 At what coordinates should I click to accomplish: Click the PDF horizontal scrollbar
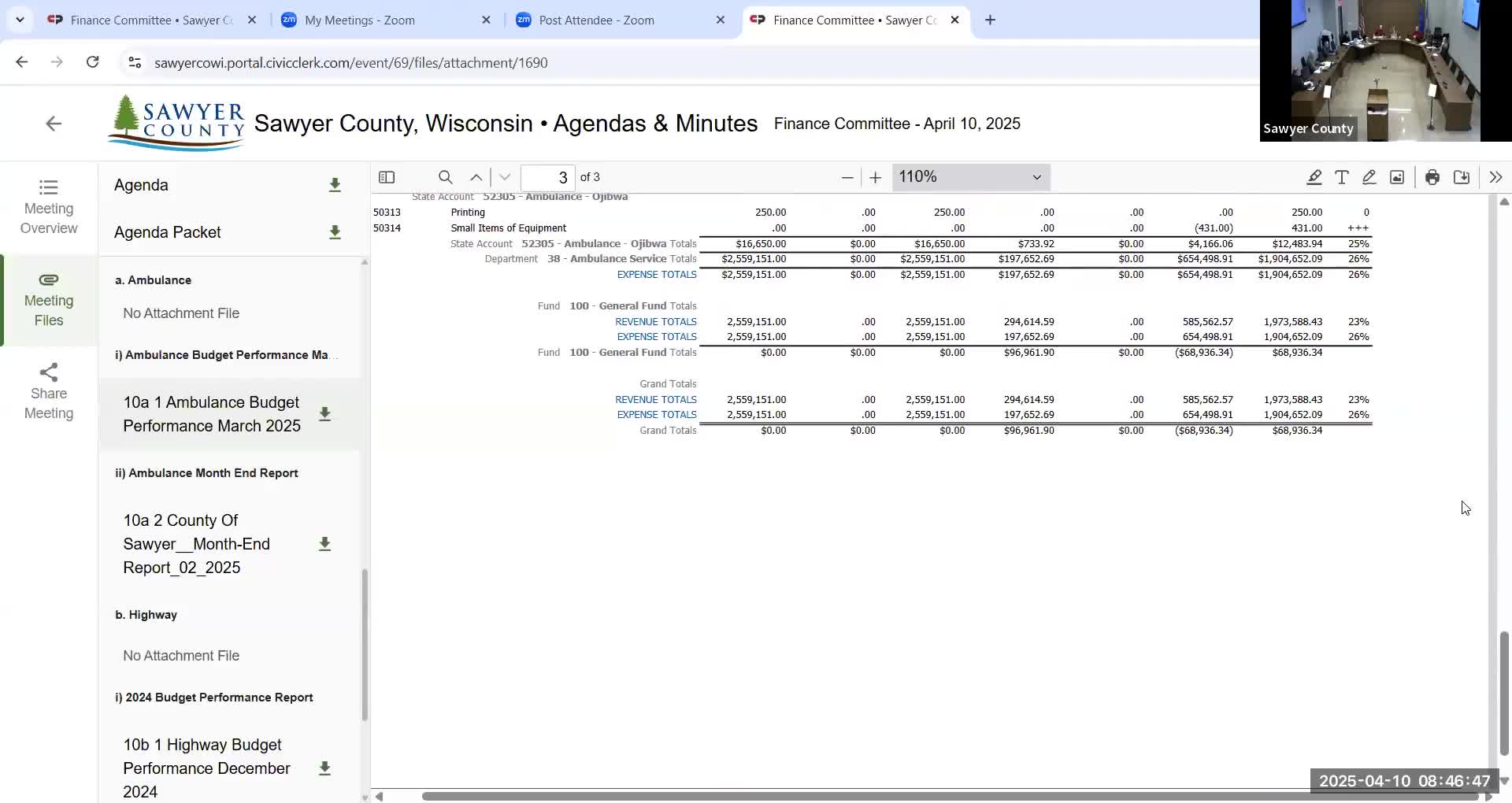tap(951, 796)
